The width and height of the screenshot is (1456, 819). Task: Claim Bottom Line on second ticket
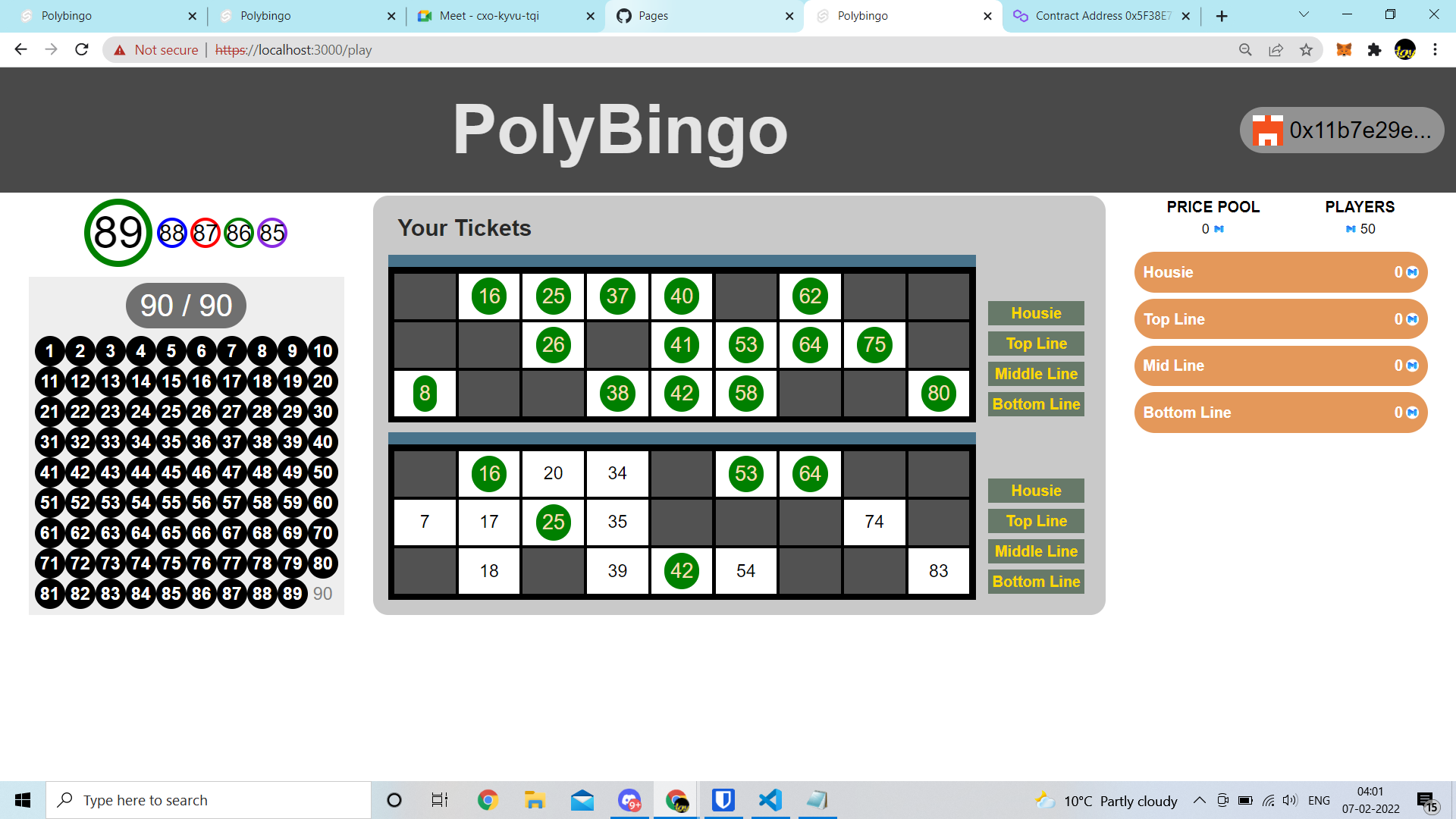click(x=1036, y=582)
